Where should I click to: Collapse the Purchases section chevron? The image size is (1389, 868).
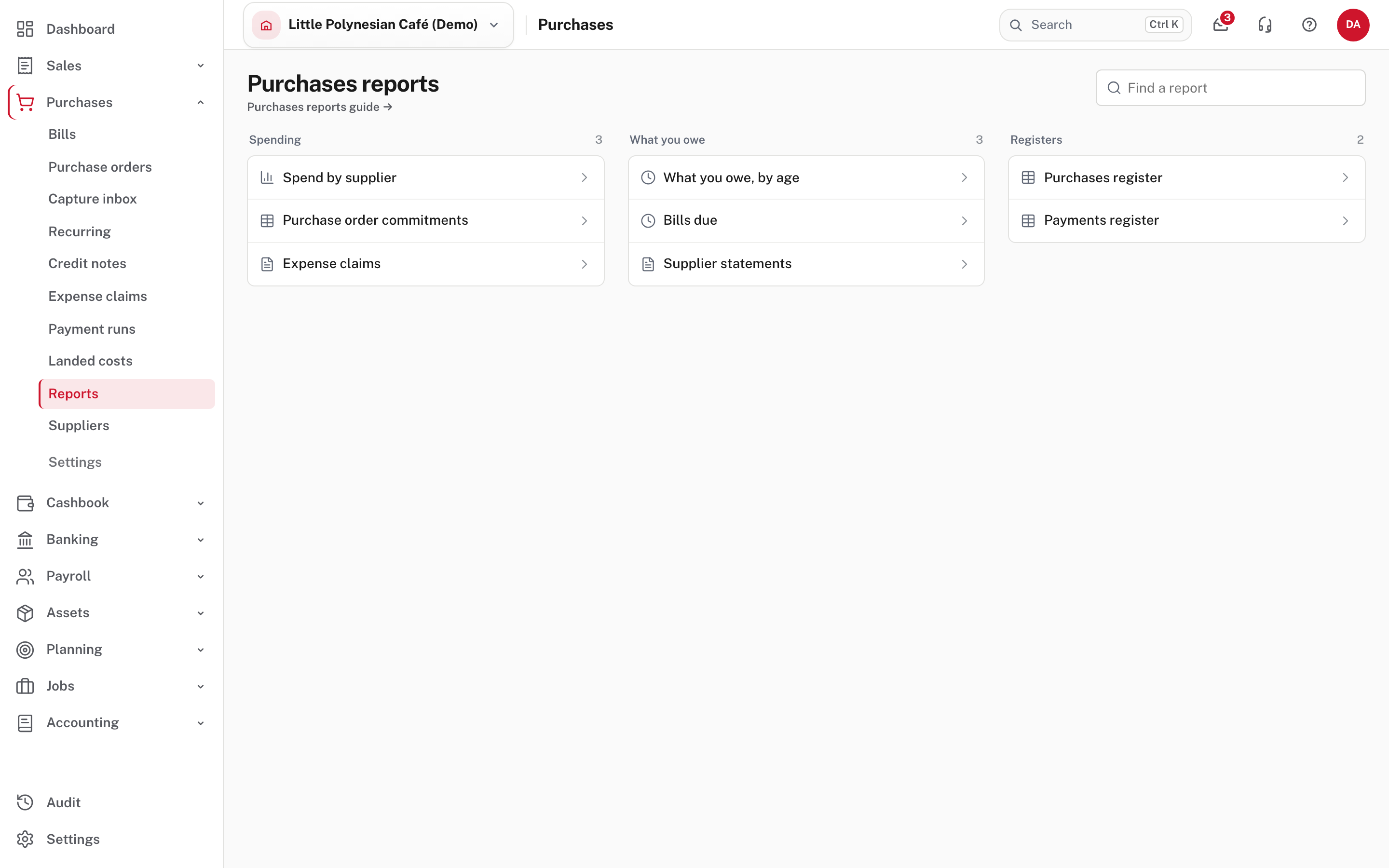(200, 102)
